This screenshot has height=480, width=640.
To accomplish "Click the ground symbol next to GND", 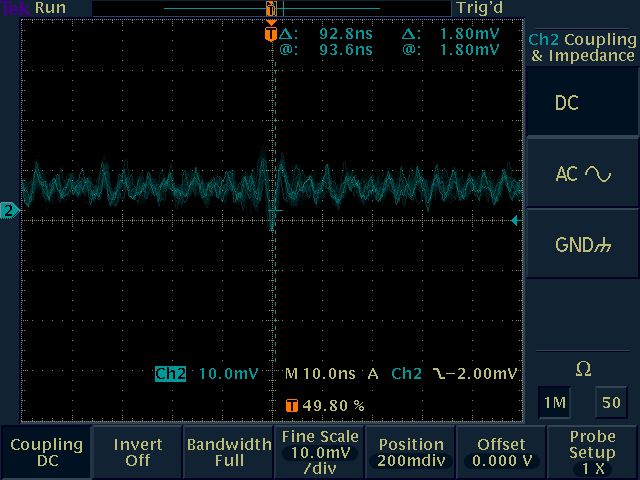I will [x=602, y=246].
